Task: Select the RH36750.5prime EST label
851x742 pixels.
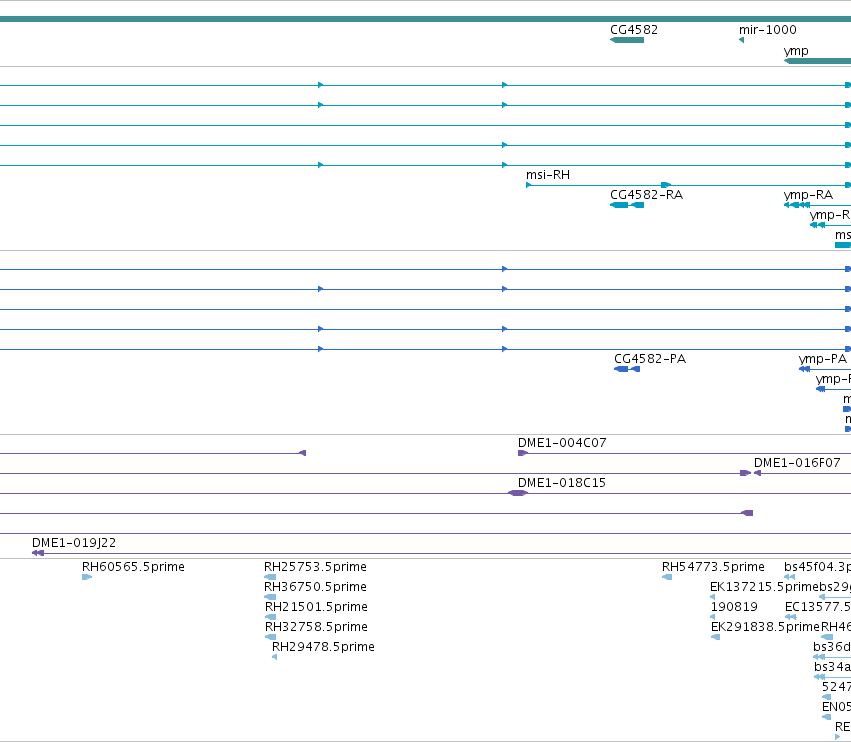Action: pos(315,587)
